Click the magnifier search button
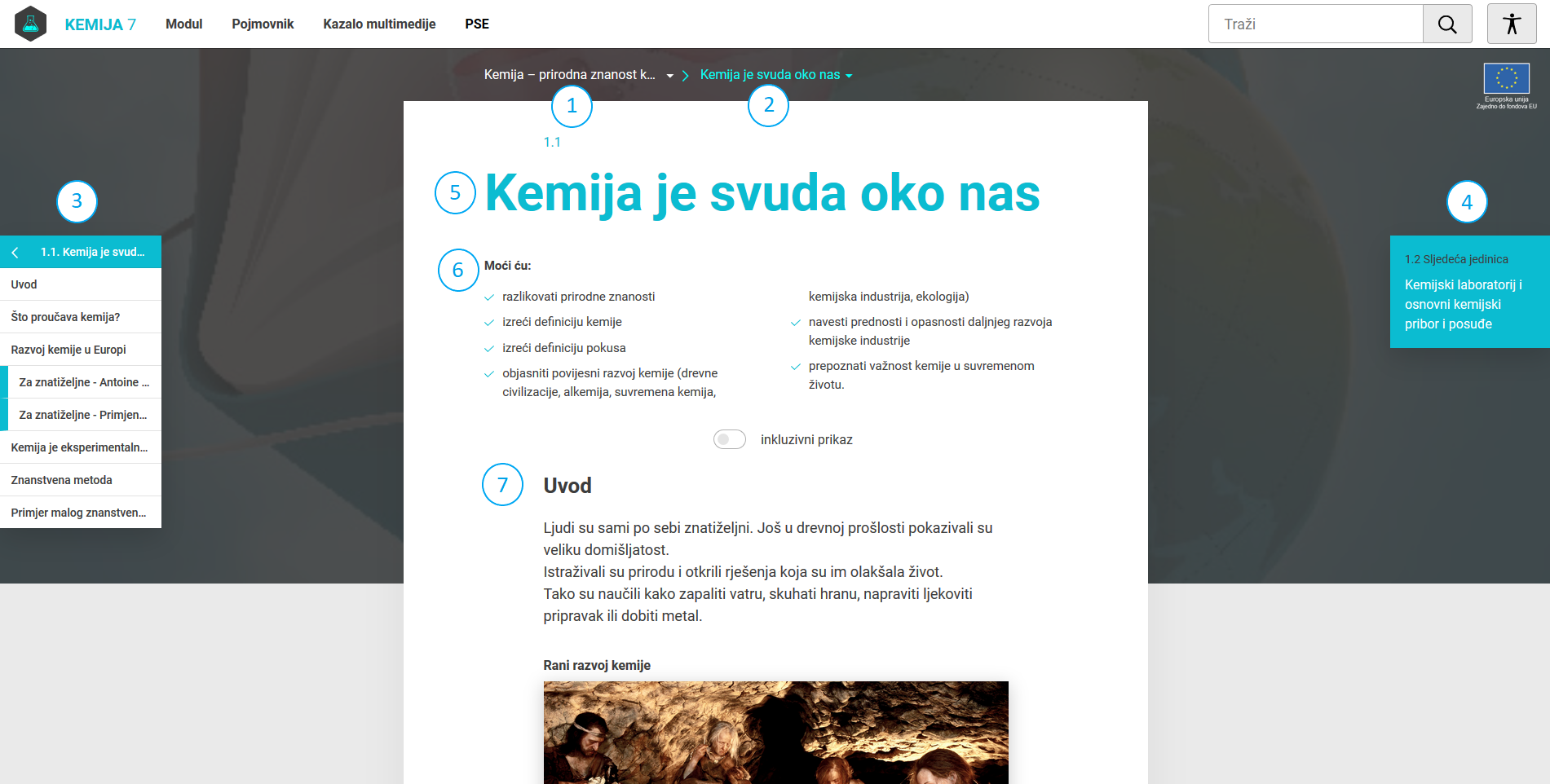 coord(1447,24)
